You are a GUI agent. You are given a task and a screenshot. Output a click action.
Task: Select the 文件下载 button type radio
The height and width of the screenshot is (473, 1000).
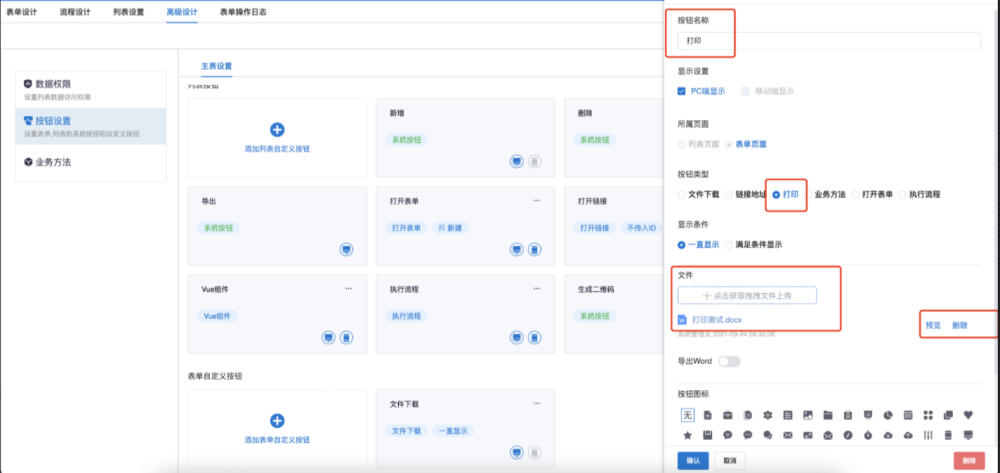(682, 194)
